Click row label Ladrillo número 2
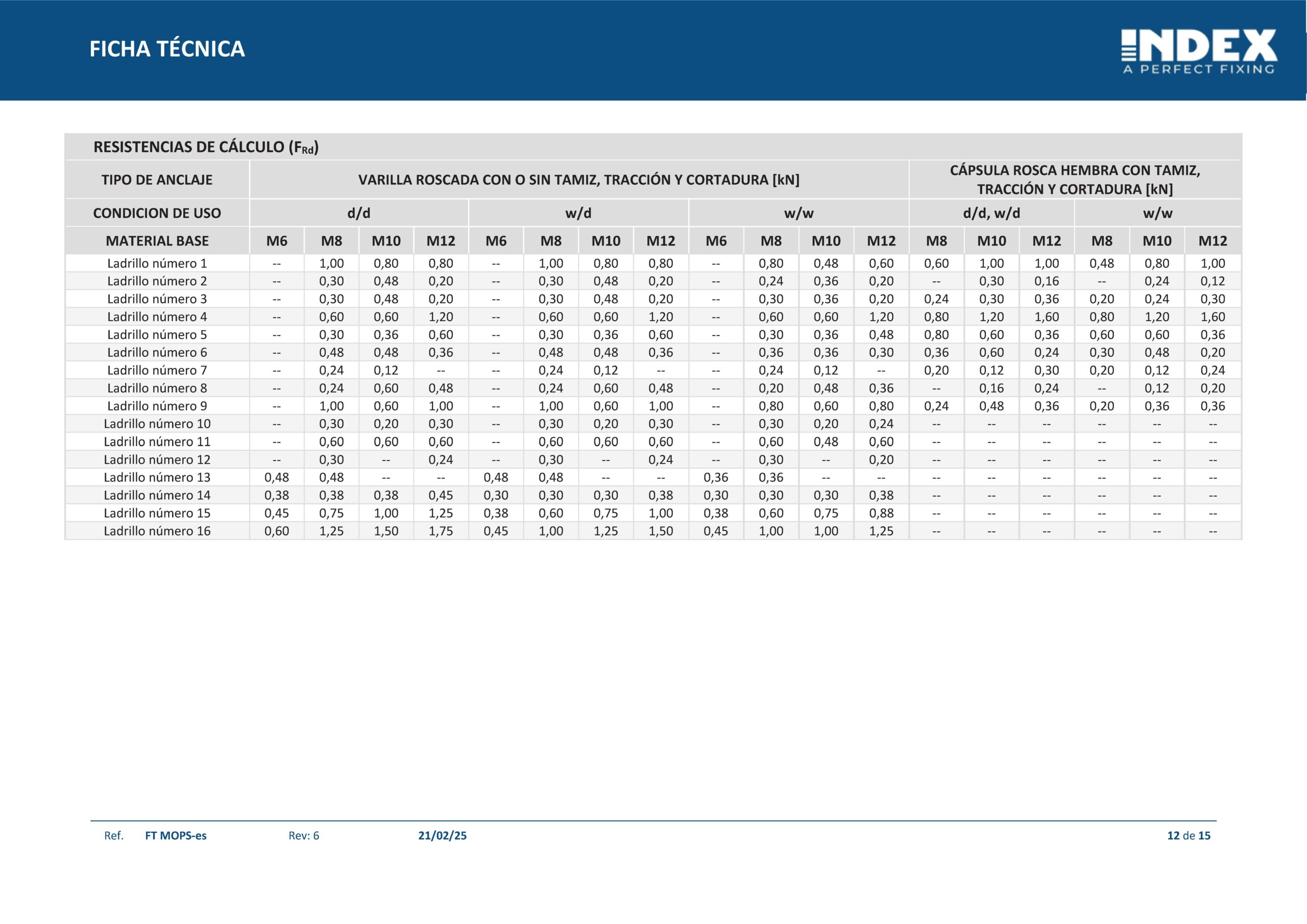Image resolution: width=1307 pixels, height=924 pixels. 157,281
